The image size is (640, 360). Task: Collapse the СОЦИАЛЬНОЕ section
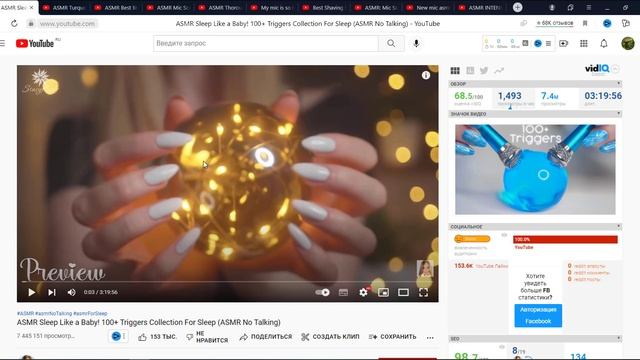pos(619,226)
